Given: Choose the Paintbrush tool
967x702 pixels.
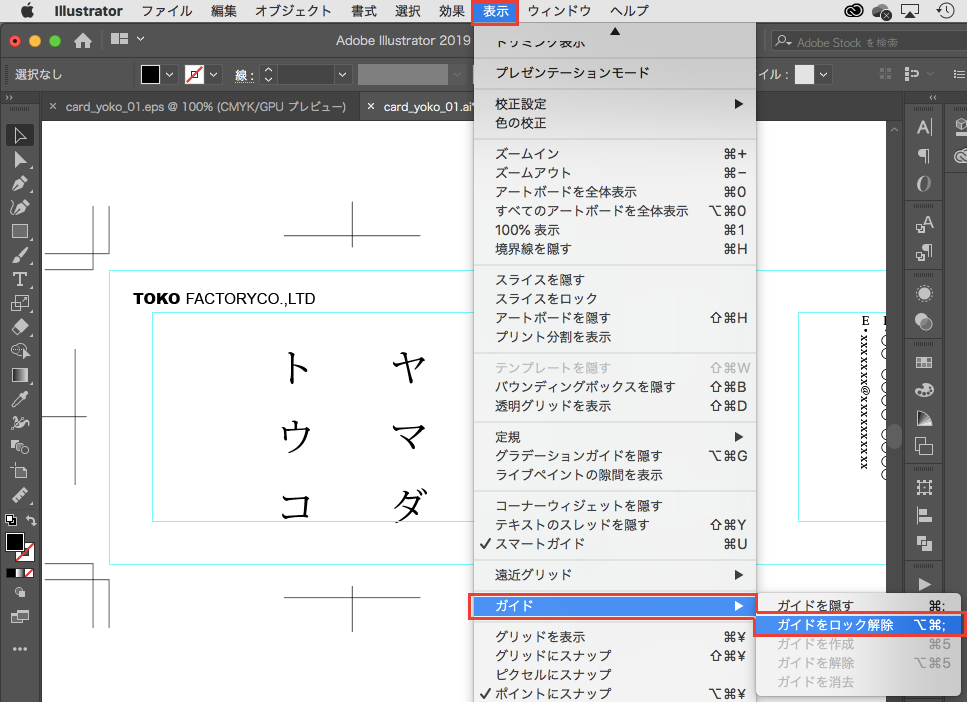Looking at the screenshot, I should [x=19, y=255].
